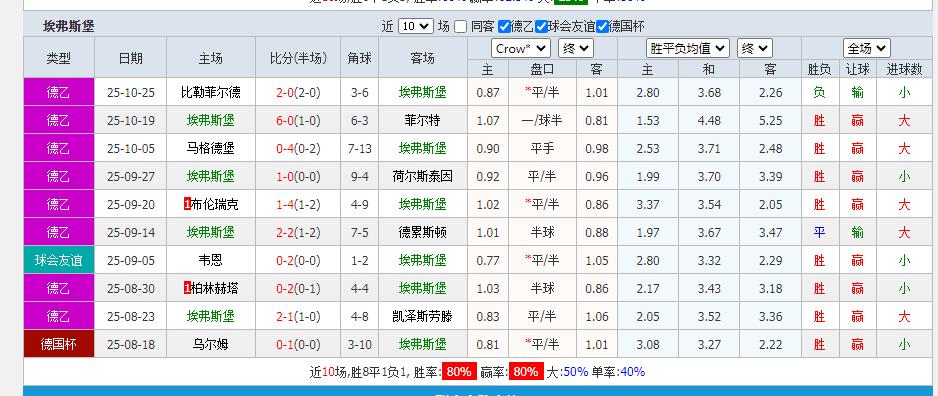Open 布伦瑞克 team link
Image resolution: width=938 pixels, height=396 pixels.
(x=215, y=205)
